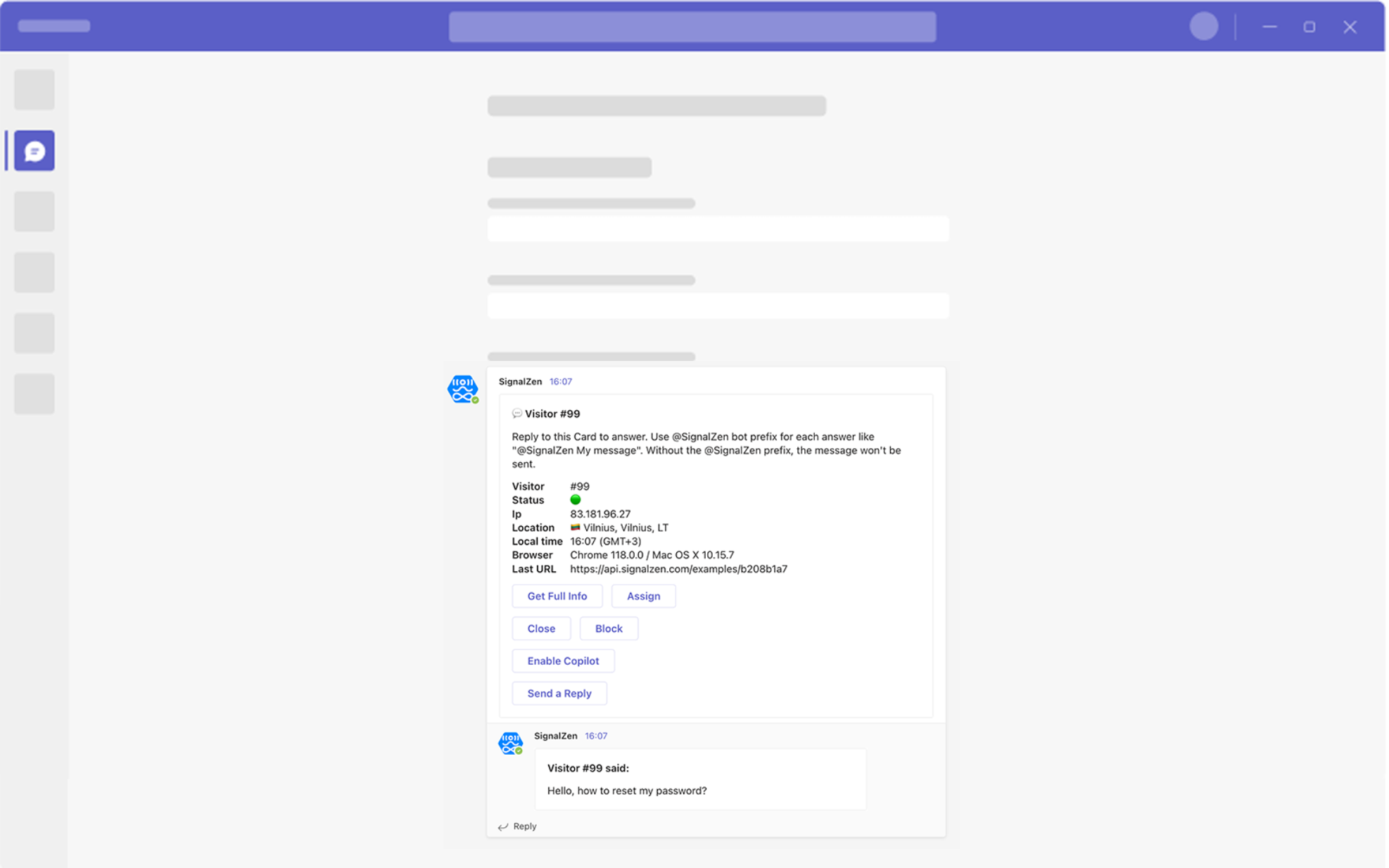Click the green online status dot
The image size is (1389, 868).
click(x=576, y=500)
